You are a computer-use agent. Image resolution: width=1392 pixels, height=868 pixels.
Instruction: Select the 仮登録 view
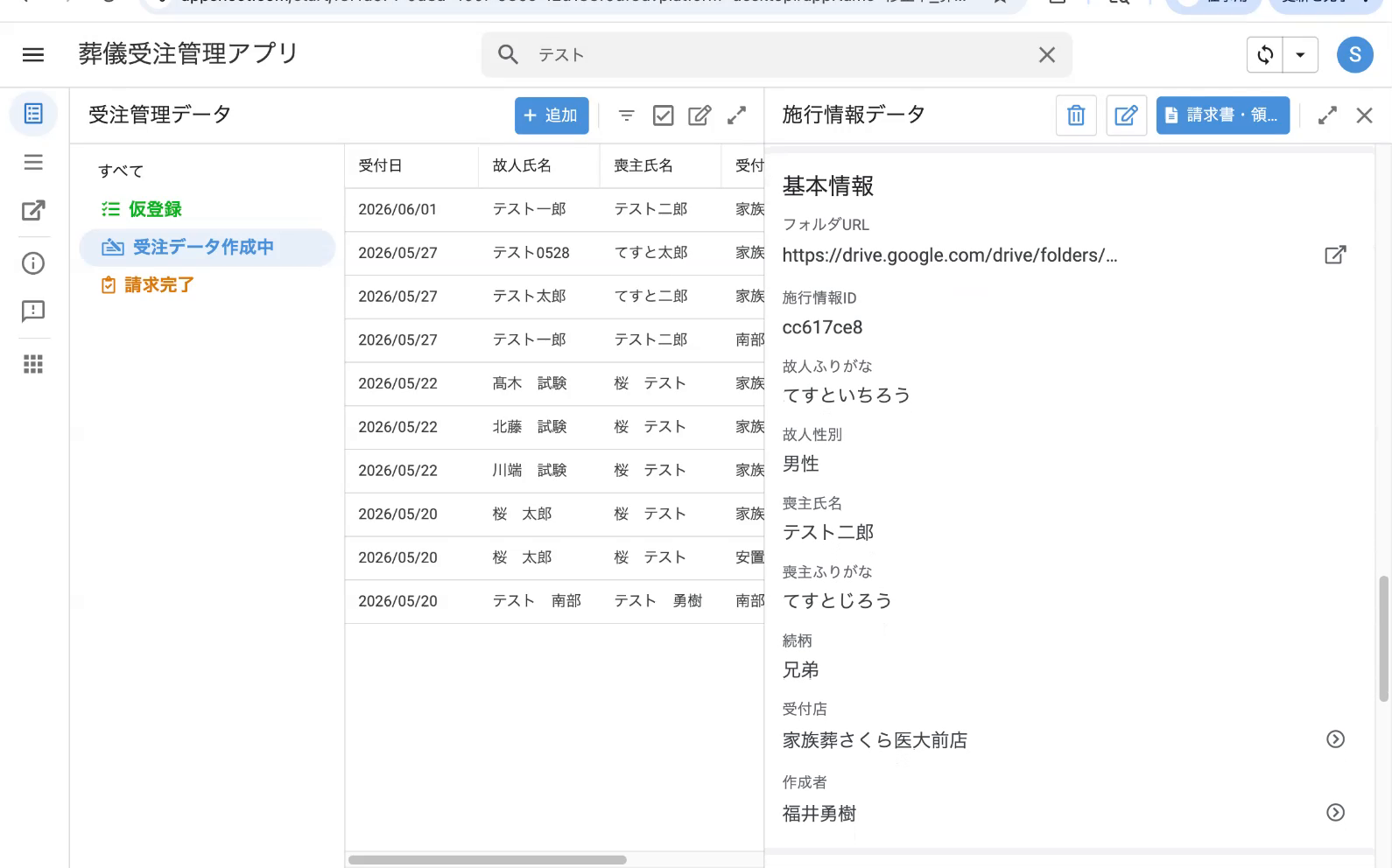pos(141,209)
